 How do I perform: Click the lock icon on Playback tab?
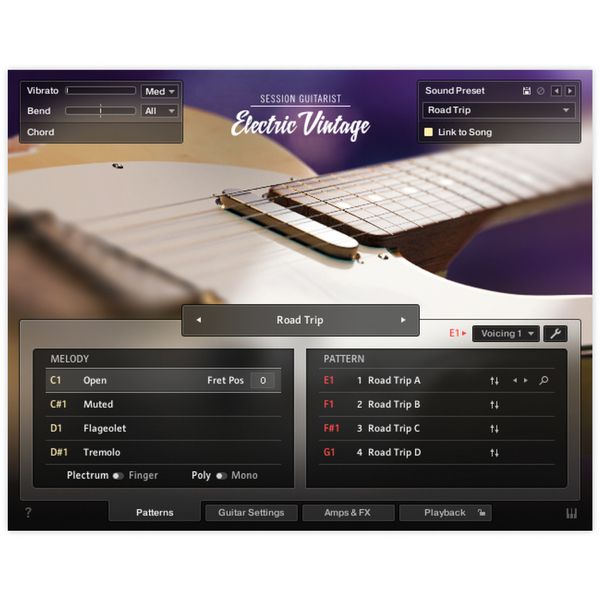click(481, 512)
